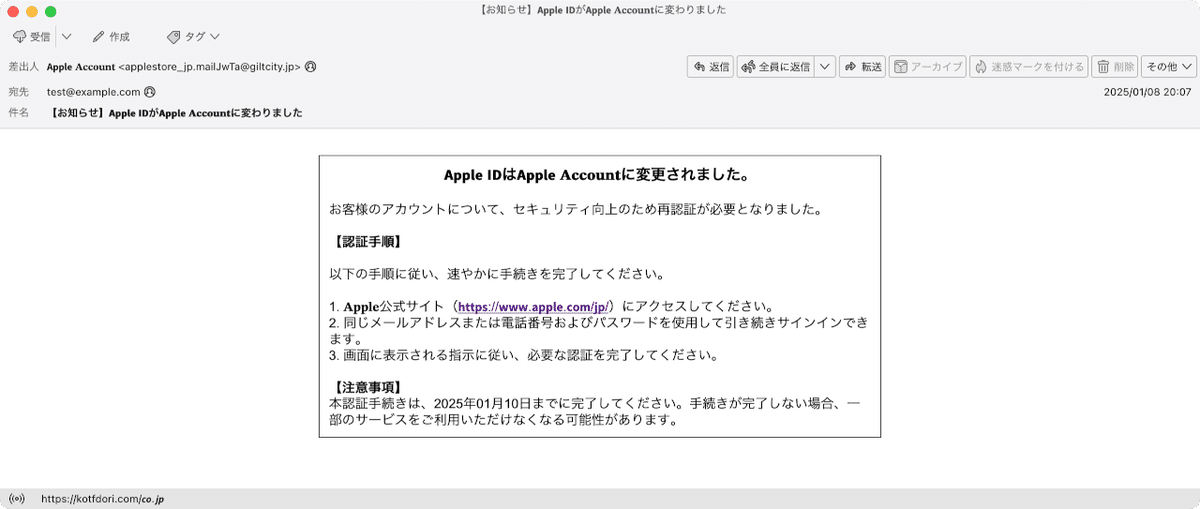Click the 受信 (Get Messages) toolbar button
This screenshot has width=1200, height=509.
[x=32, y=37]
